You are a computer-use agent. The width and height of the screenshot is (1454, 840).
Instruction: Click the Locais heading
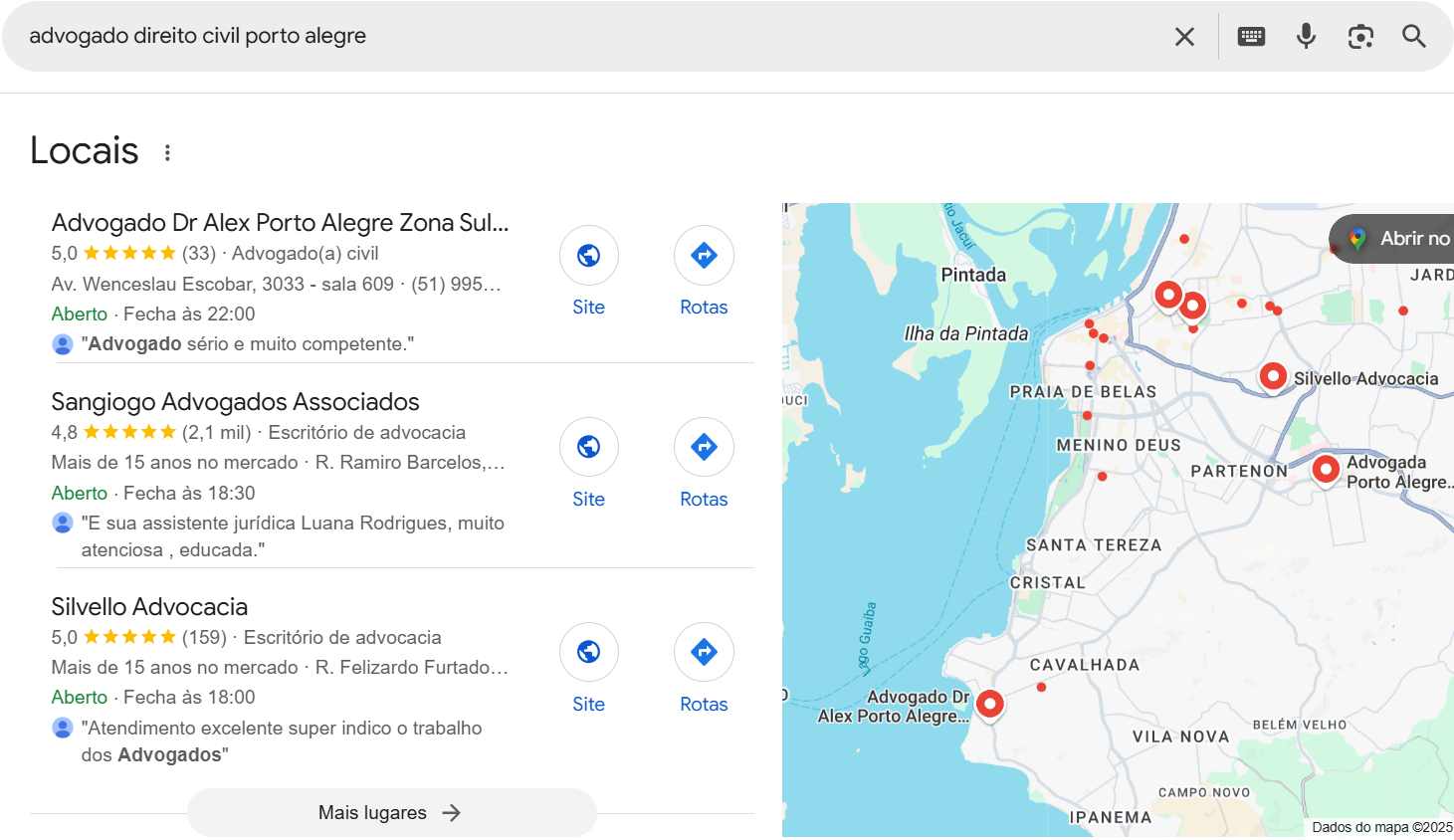85,150
